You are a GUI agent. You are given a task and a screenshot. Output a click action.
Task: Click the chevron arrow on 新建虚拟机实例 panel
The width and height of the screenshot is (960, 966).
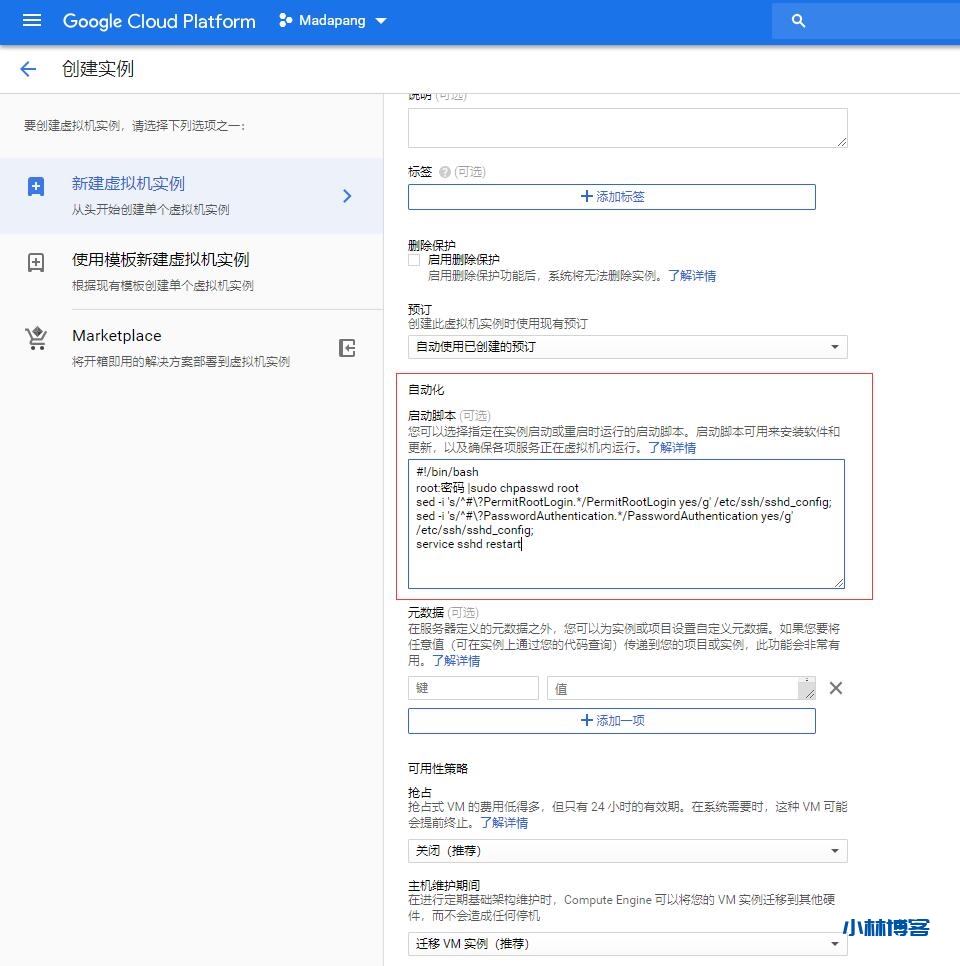pyautogui.click(x=347, y=196)
